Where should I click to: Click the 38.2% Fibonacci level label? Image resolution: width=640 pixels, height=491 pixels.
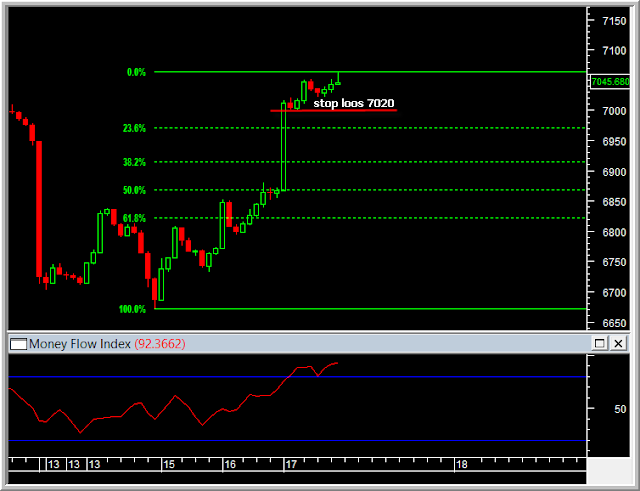pyautogui.click(x=134, y=162)
